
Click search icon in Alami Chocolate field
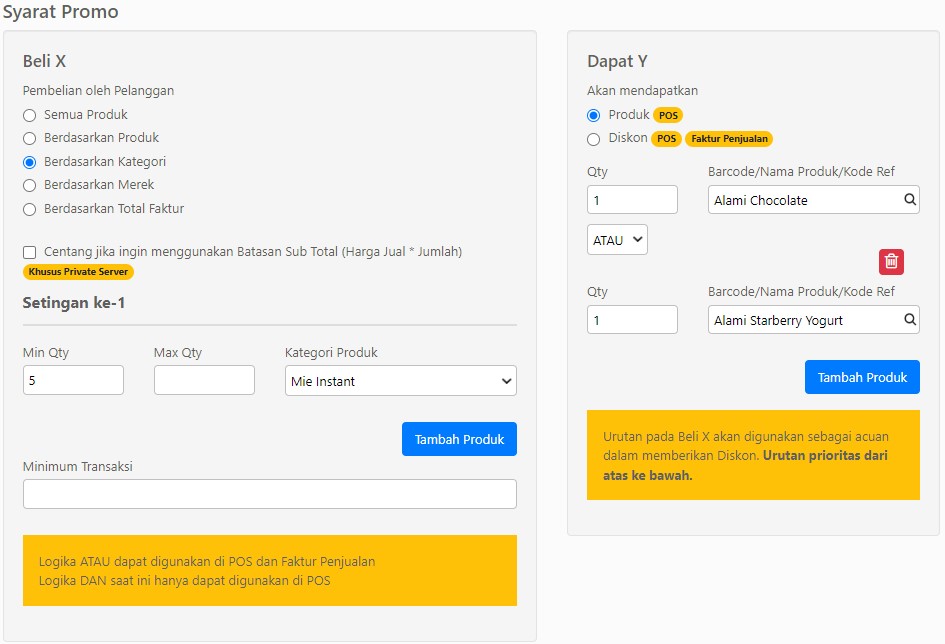click(909, 199)
